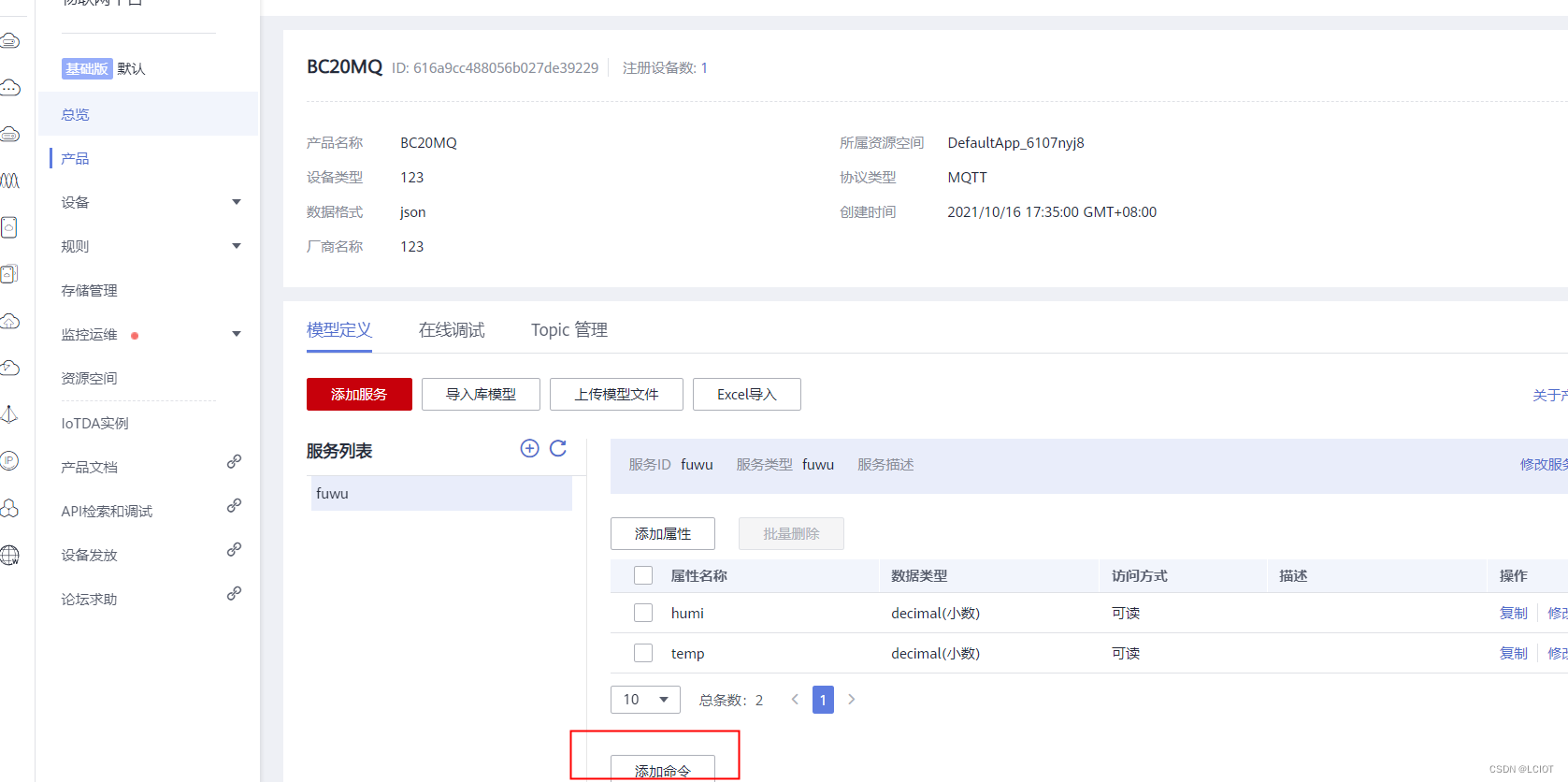The image size is (1568, 782).
Task: Click 复制 link in temp row
Action: [x=1514, y=653]
